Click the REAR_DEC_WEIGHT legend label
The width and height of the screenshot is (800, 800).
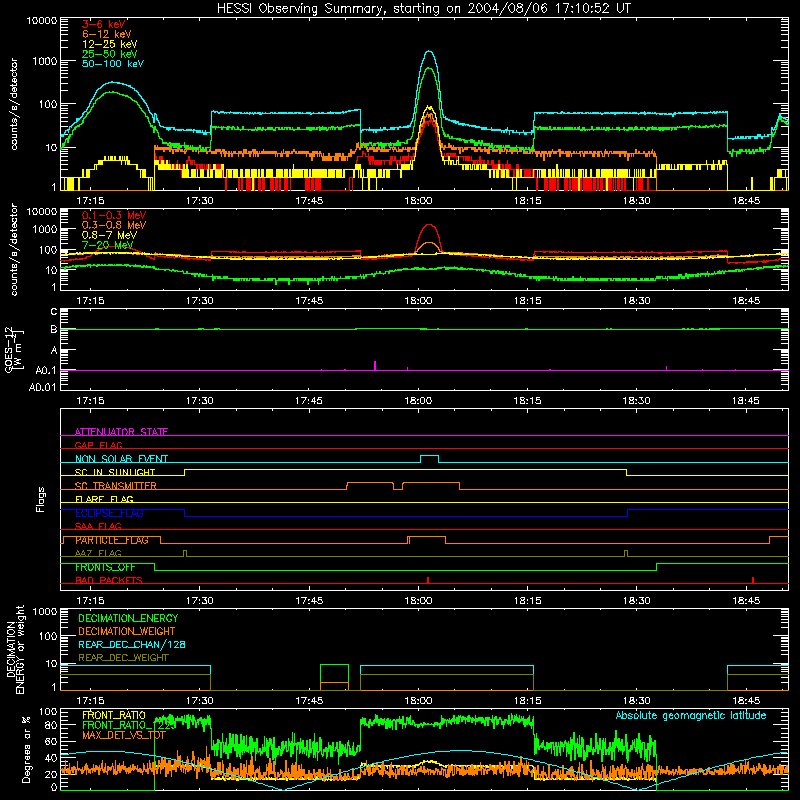coord(123,658)
